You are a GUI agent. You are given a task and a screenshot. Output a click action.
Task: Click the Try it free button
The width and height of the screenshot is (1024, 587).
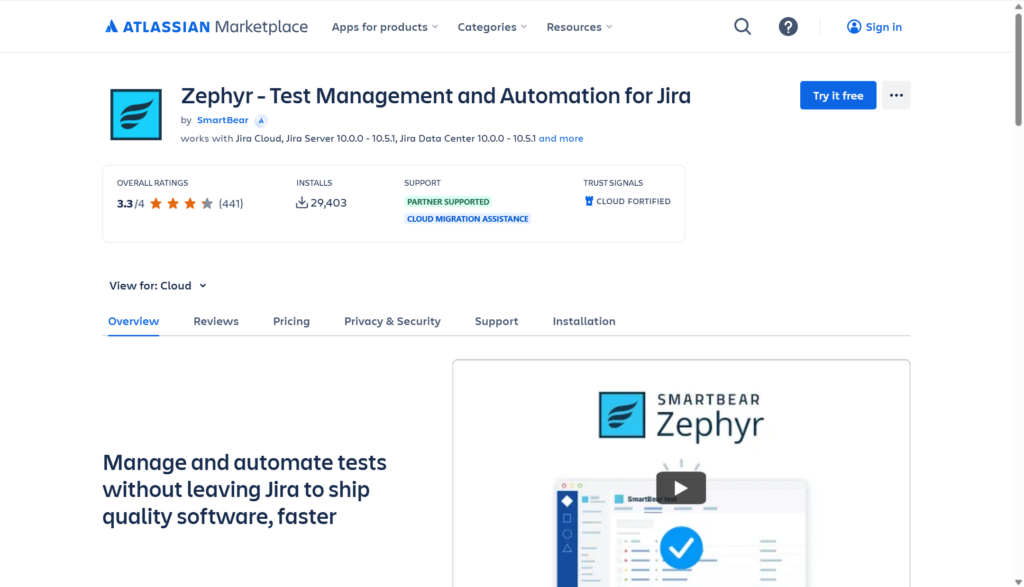[838, 96]
